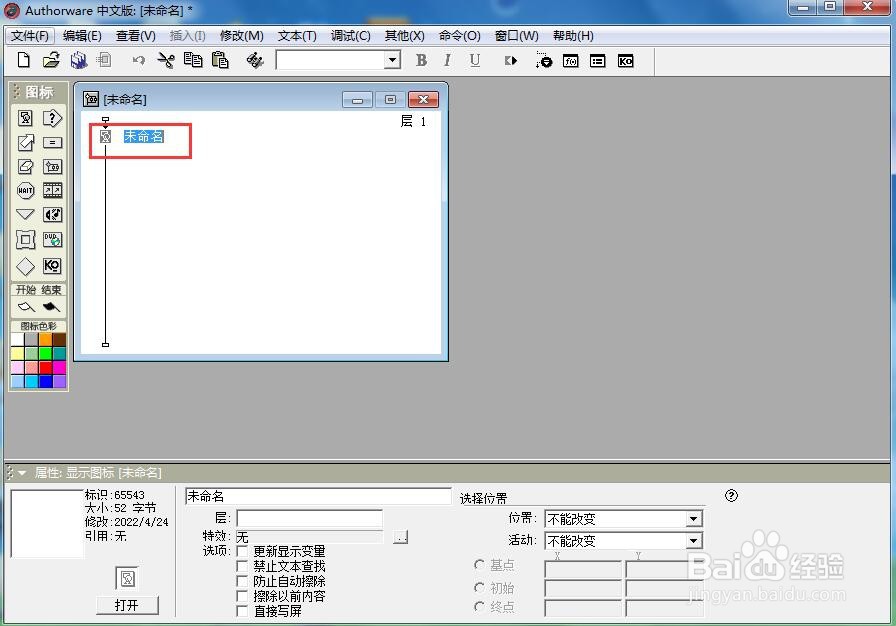Click the Paste clipboard icon

tap(220, 60)
